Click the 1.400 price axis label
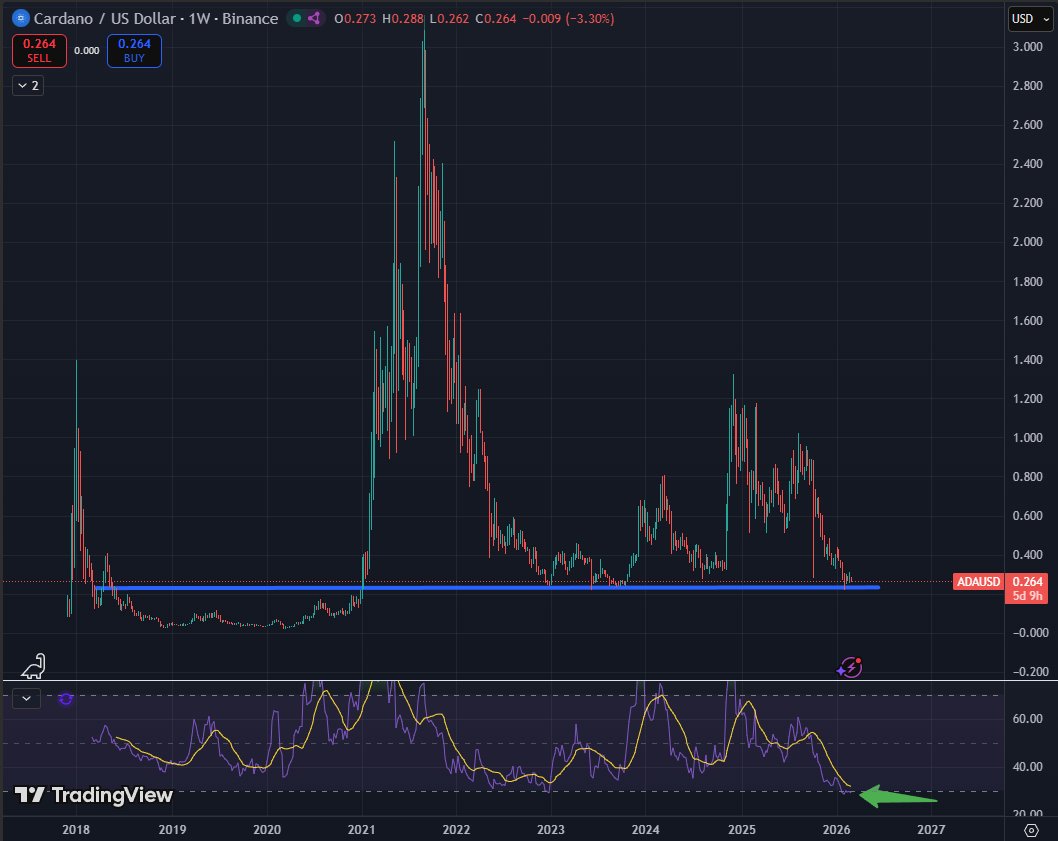The image size is (1058, 841). 1028,360
